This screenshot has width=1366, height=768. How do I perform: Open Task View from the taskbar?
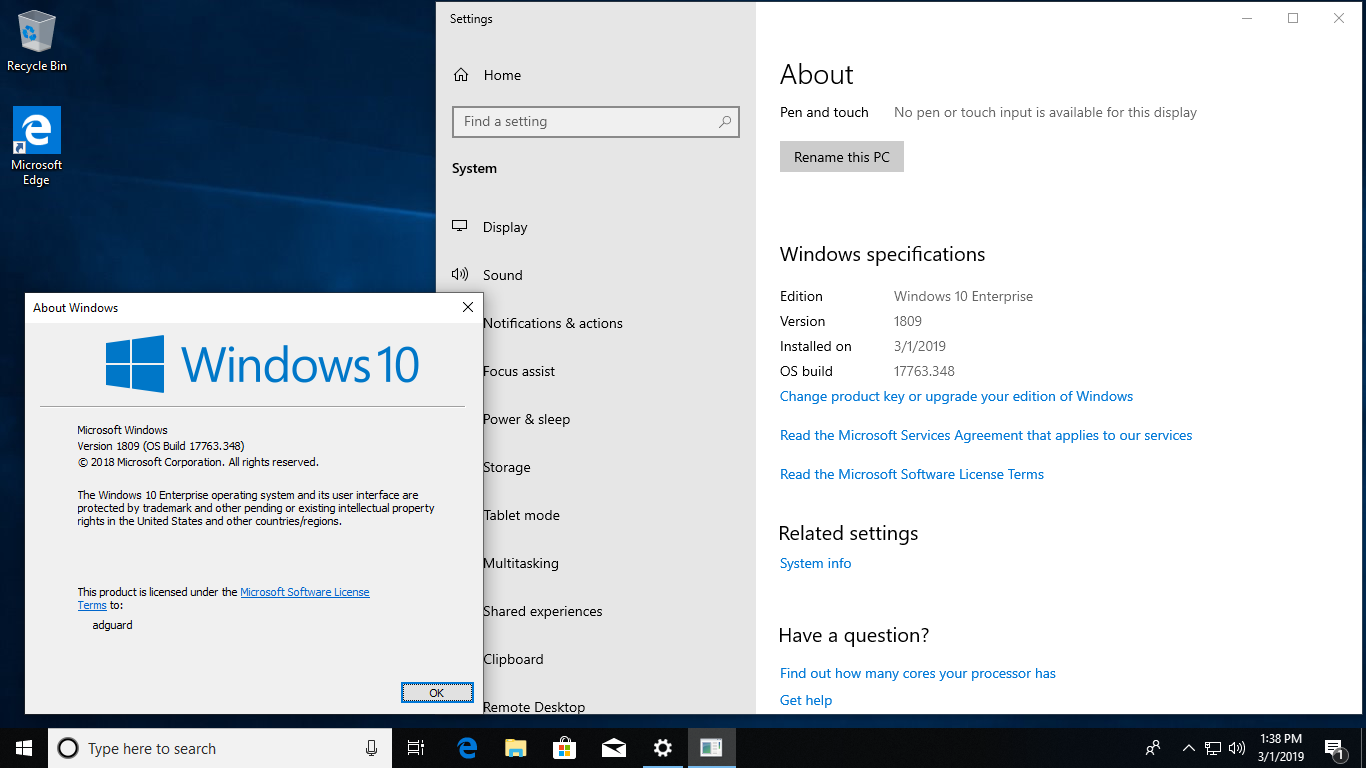click(416, 748)
